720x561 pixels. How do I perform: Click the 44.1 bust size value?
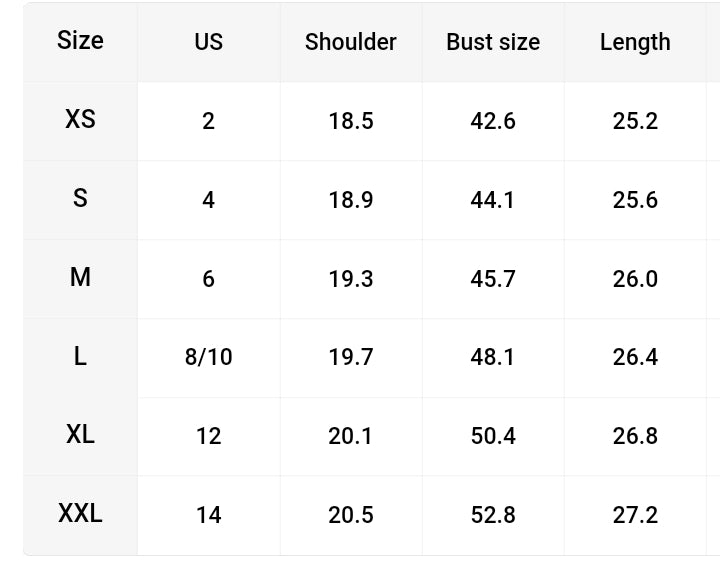pos(492,200)
